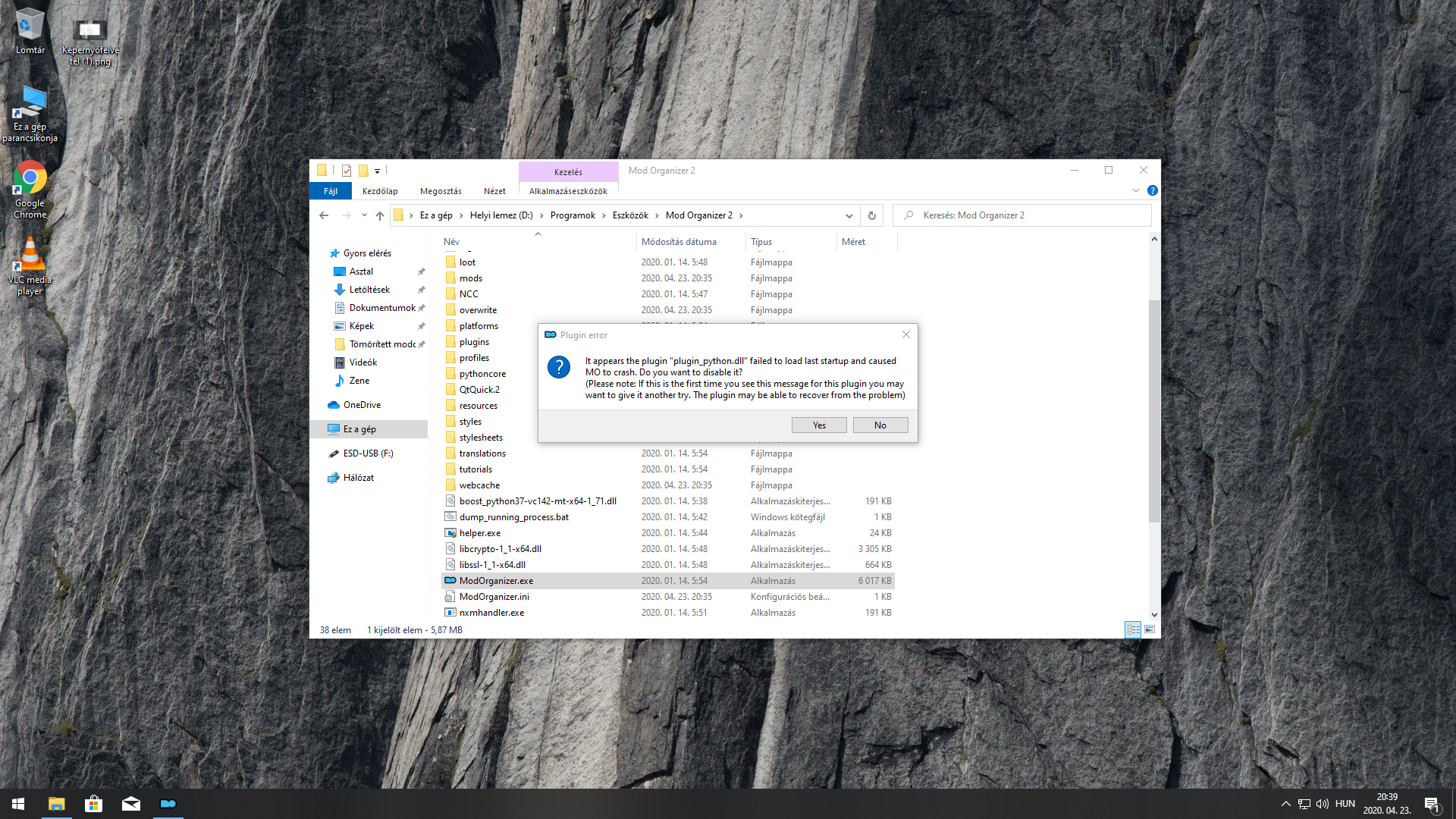Open the volume control in system tray
The width and height of the screenshot is (1456, 819).
click(x=1323, y=804)
